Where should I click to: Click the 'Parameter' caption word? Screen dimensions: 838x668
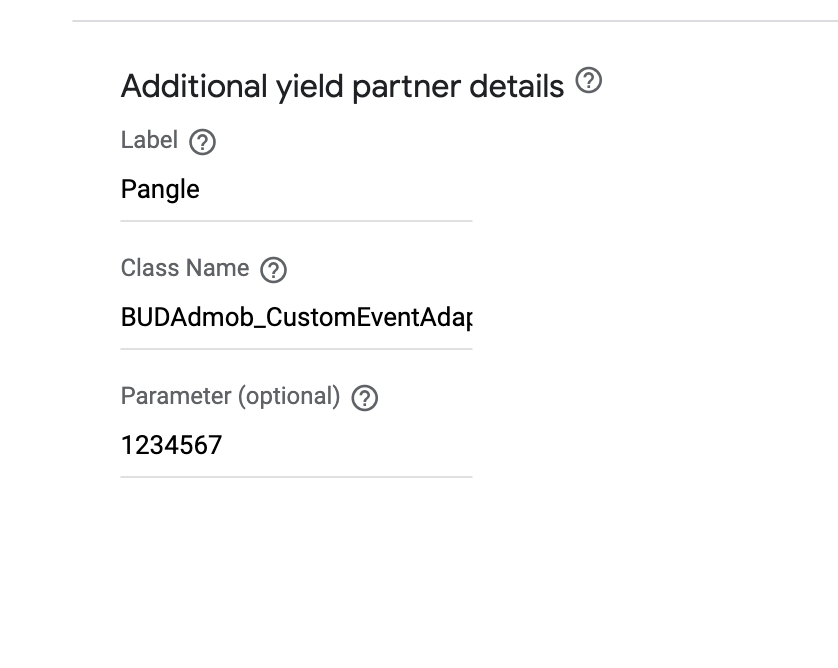(176, 396)
